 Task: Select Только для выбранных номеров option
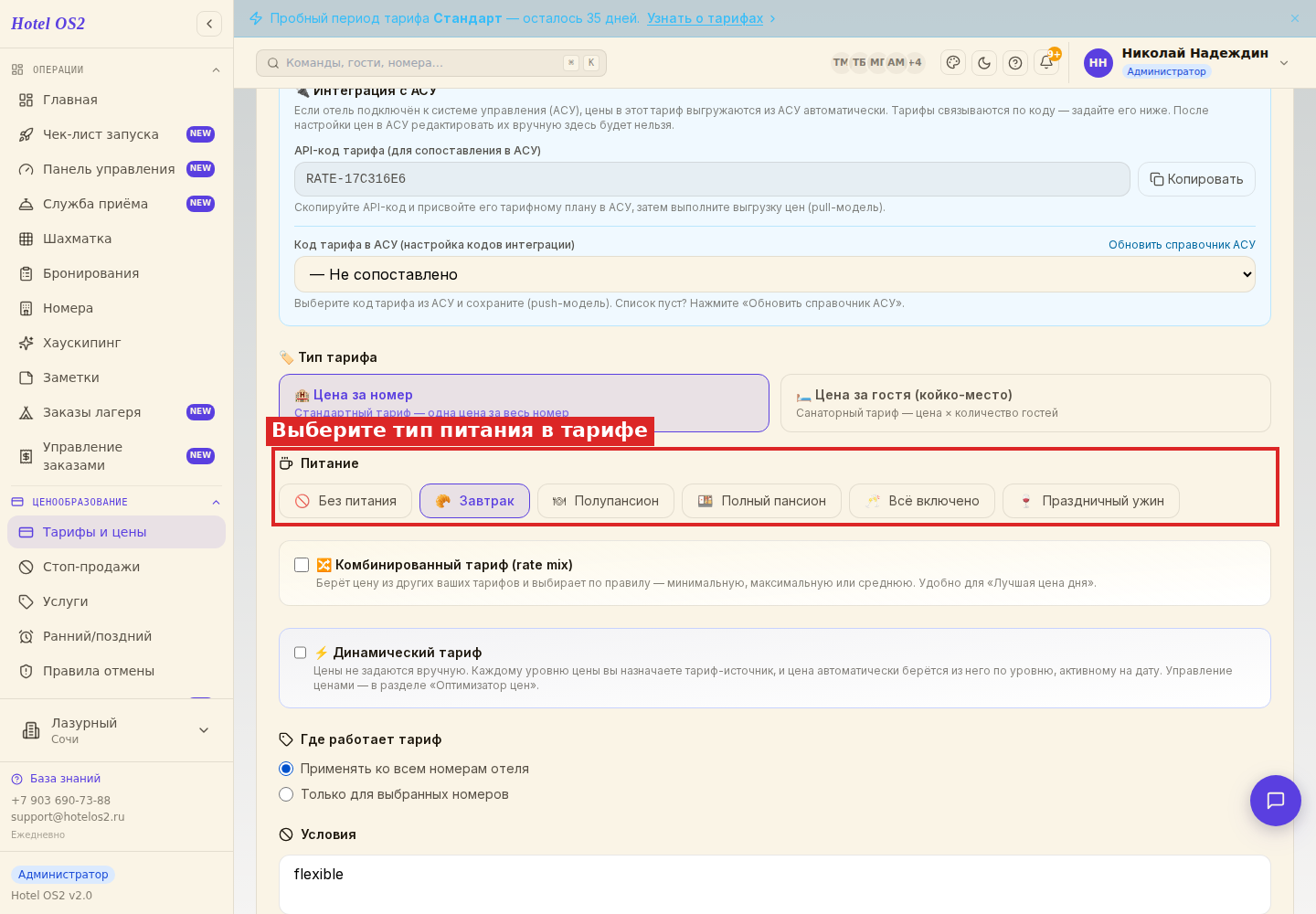[286, 794]
